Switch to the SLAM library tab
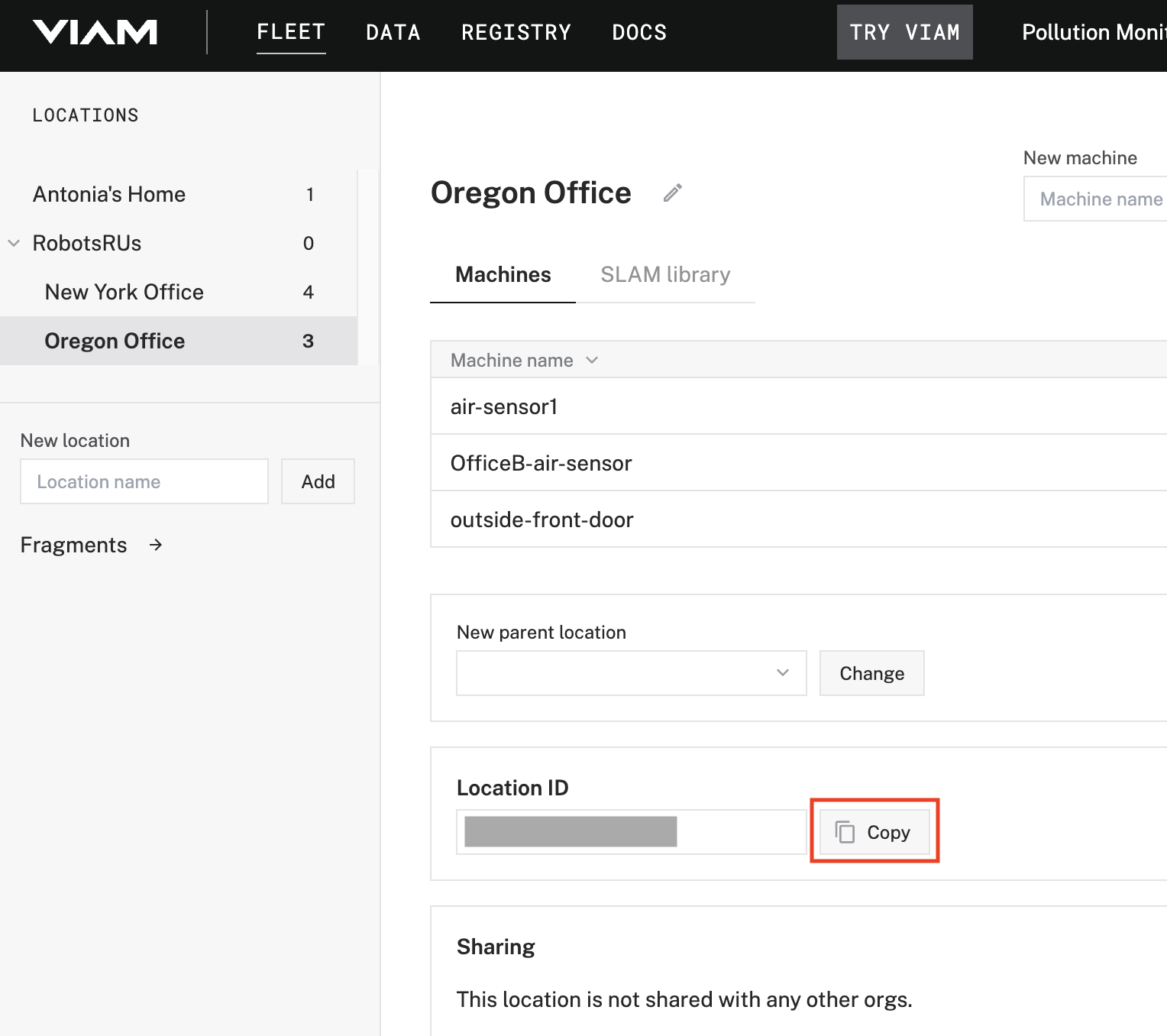 click(x=664, y=275)
